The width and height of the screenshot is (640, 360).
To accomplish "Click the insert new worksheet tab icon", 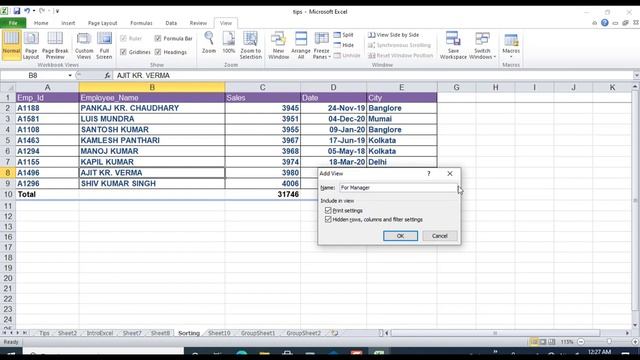I will click(335, 333).
